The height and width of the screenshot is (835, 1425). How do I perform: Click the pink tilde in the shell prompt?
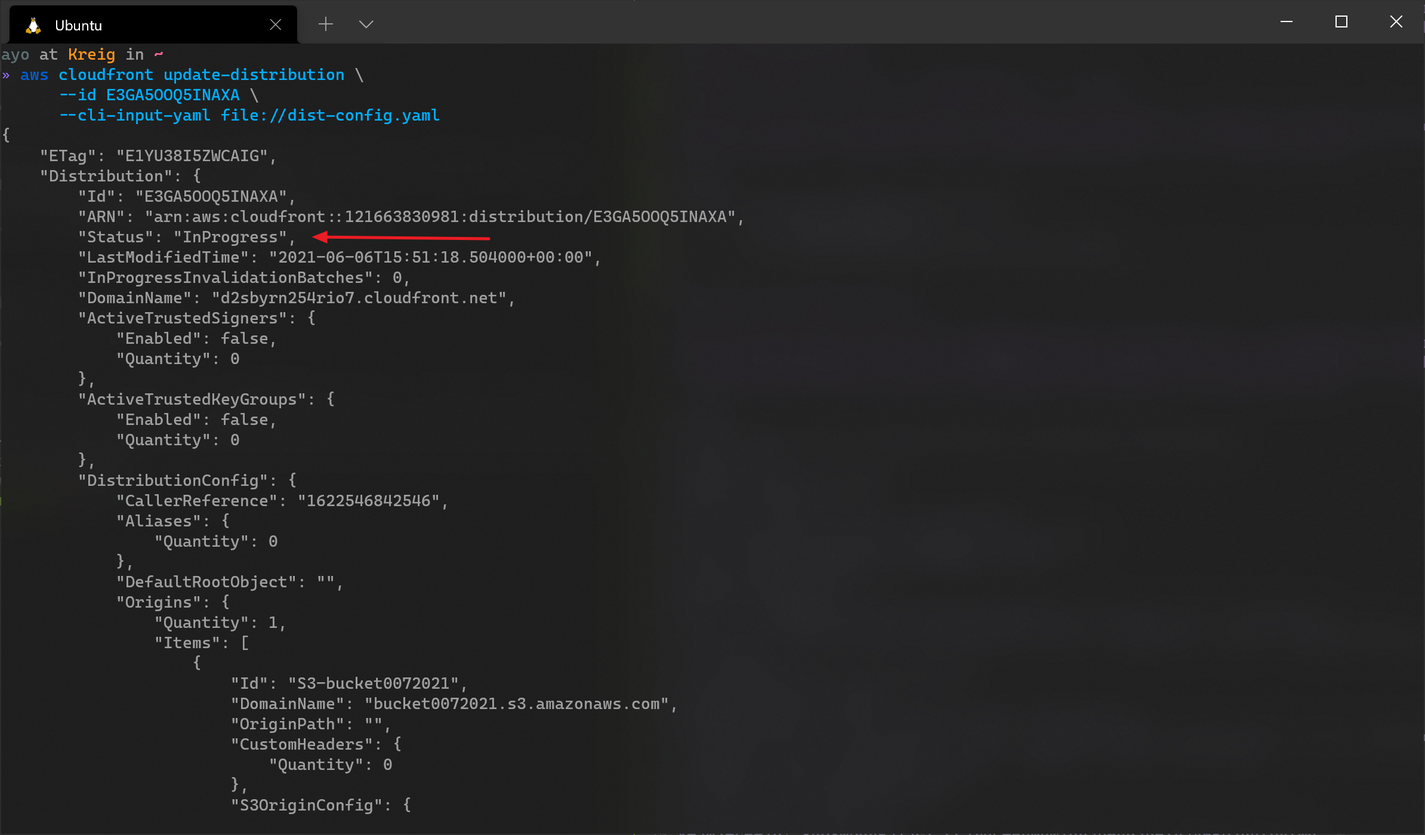[x=157, y=54]
